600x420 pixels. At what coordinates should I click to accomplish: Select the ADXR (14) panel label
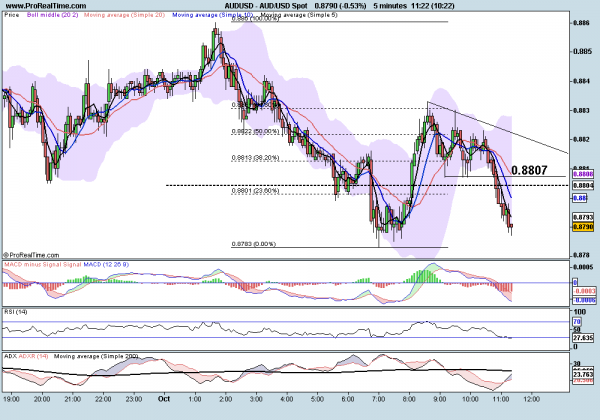[x=33, y=356]
